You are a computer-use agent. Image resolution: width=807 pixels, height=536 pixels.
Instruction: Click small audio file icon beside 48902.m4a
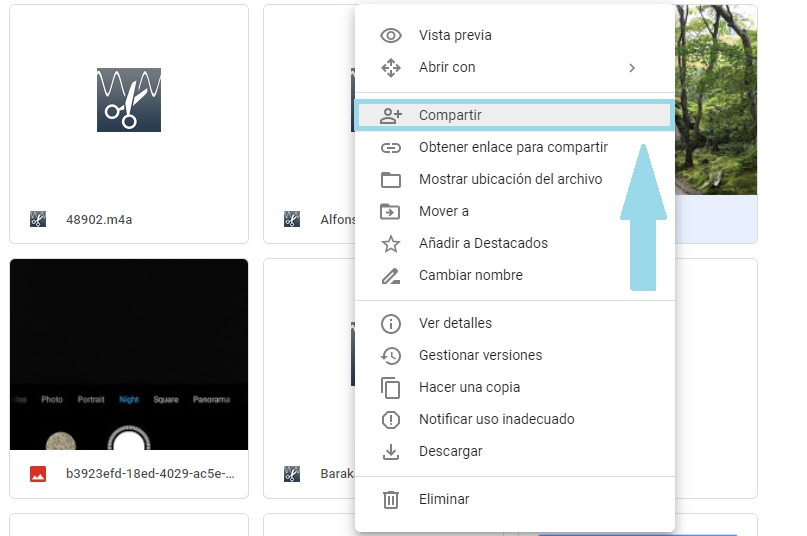click(x=38, y=219)
